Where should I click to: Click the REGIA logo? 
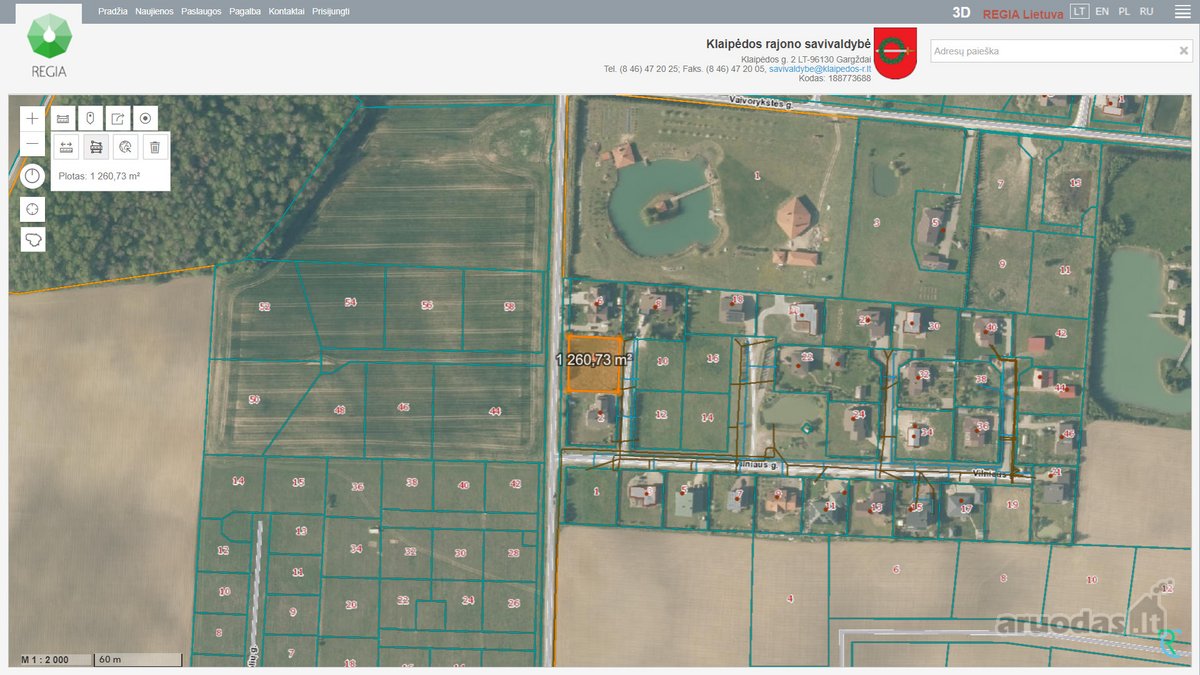pos(49,45)
